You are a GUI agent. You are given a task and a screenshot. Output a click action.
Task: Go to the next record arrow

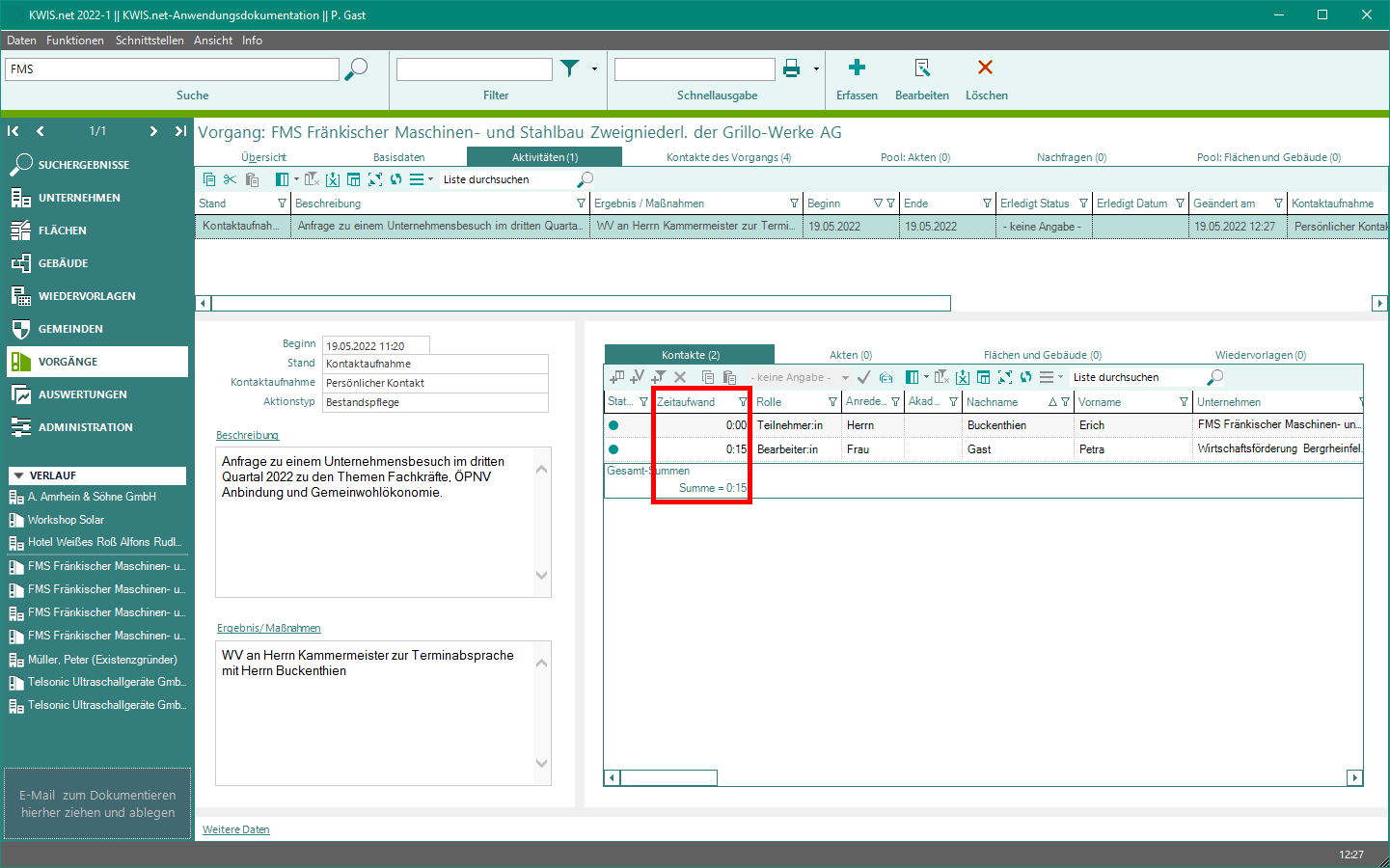tap(153, 131)
